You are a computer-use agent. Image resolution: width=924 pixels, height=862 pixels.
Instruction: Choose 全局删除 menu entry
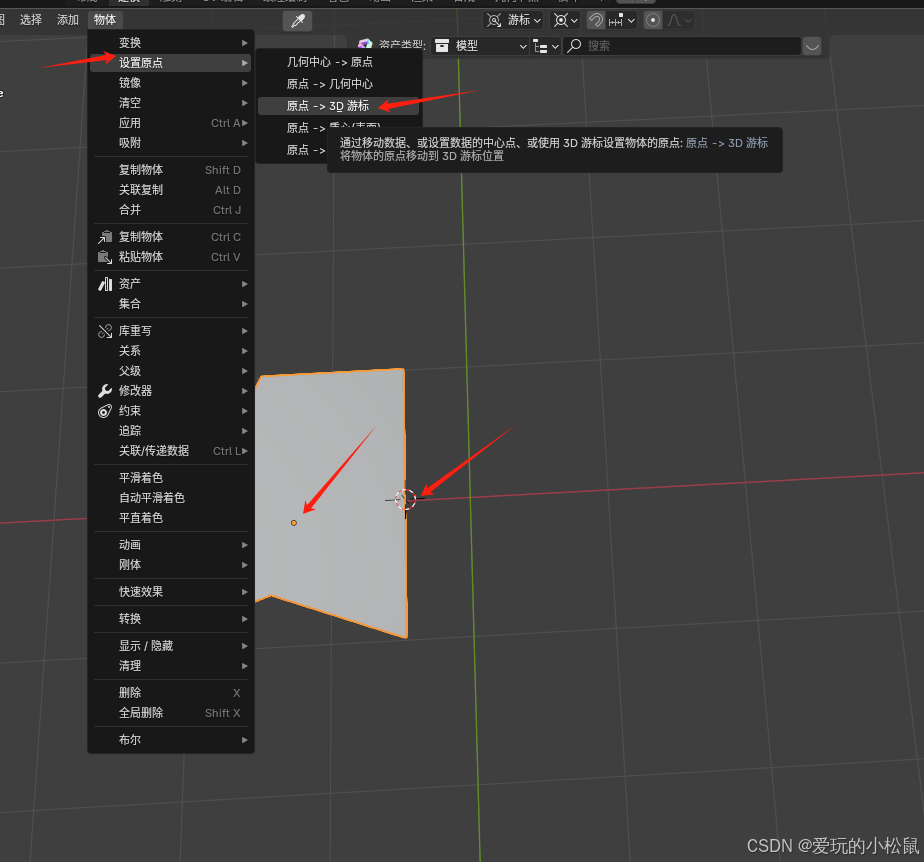click(x=171, y=713)
